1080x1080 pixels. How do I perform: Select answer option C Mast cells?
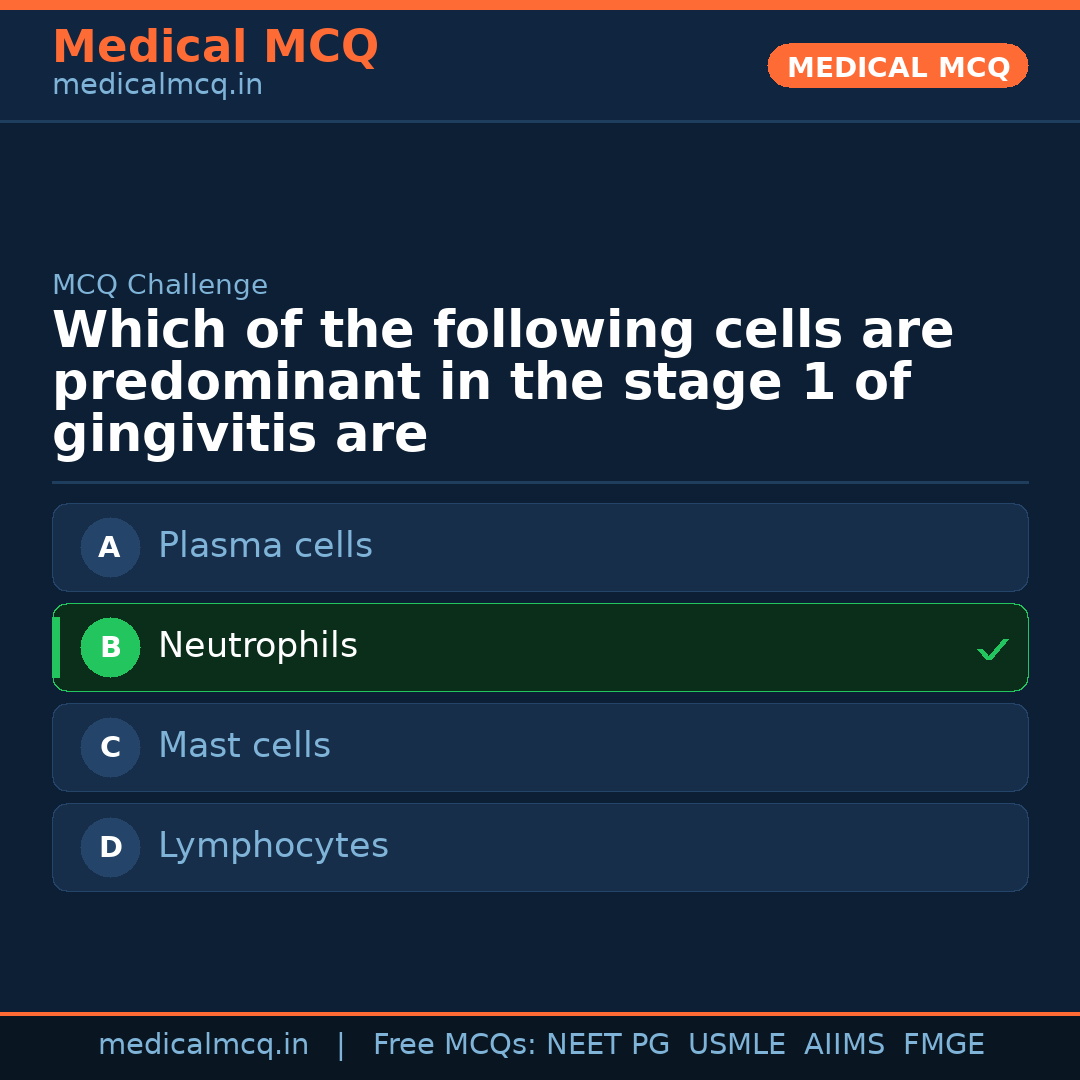[540, 747]
